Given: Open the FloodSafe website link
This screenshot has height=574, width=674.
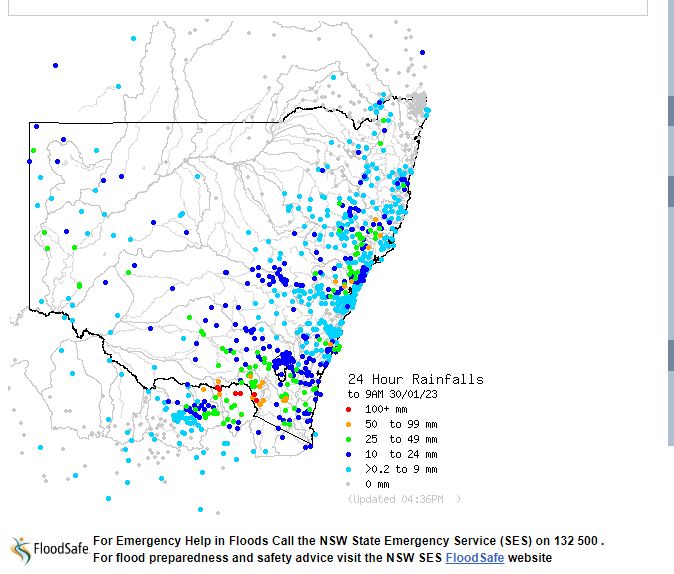Looking at the screenshot, I should point(474,557).
